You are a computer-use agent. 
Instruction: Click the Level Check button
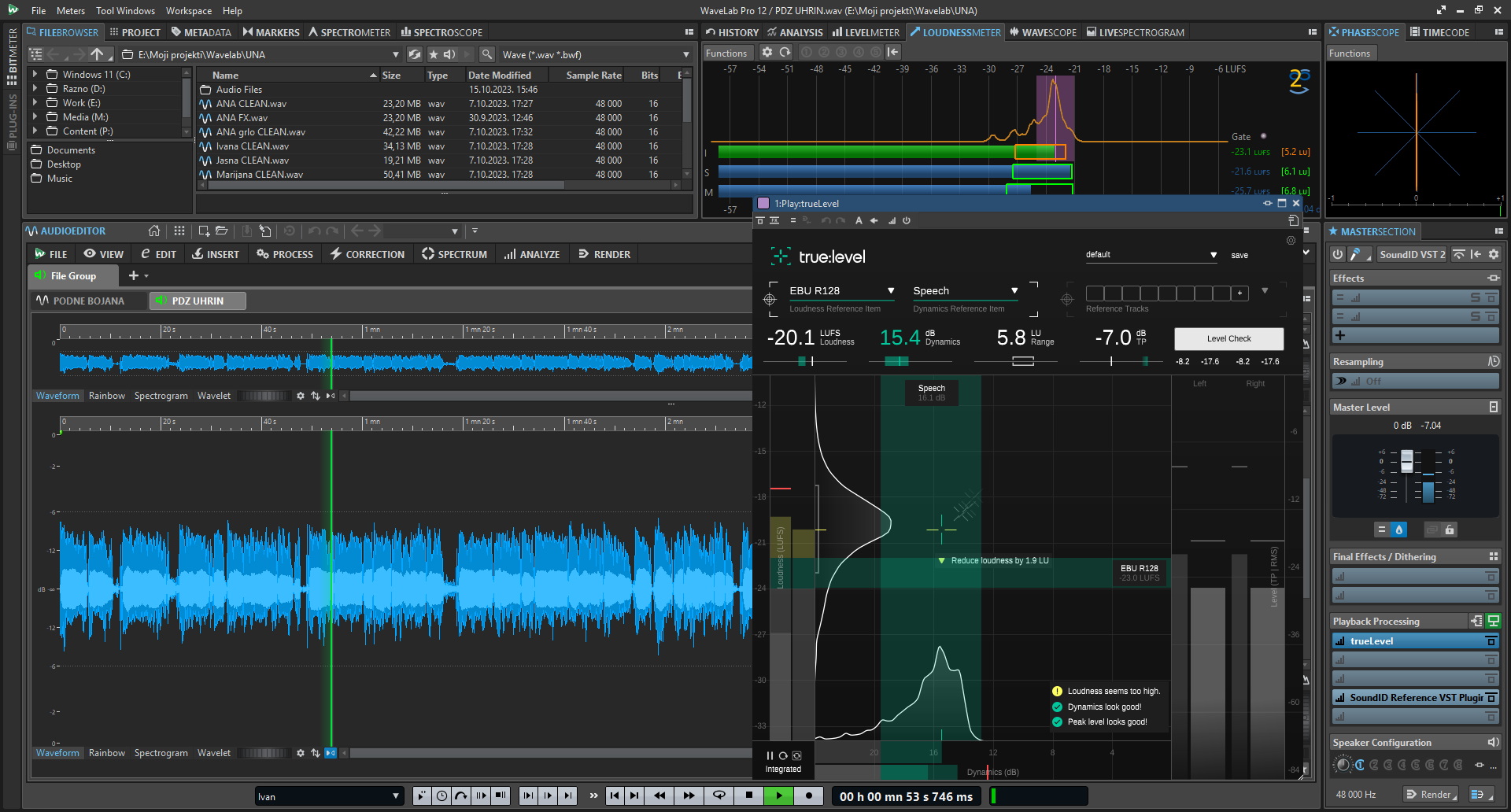point(1228,338)
